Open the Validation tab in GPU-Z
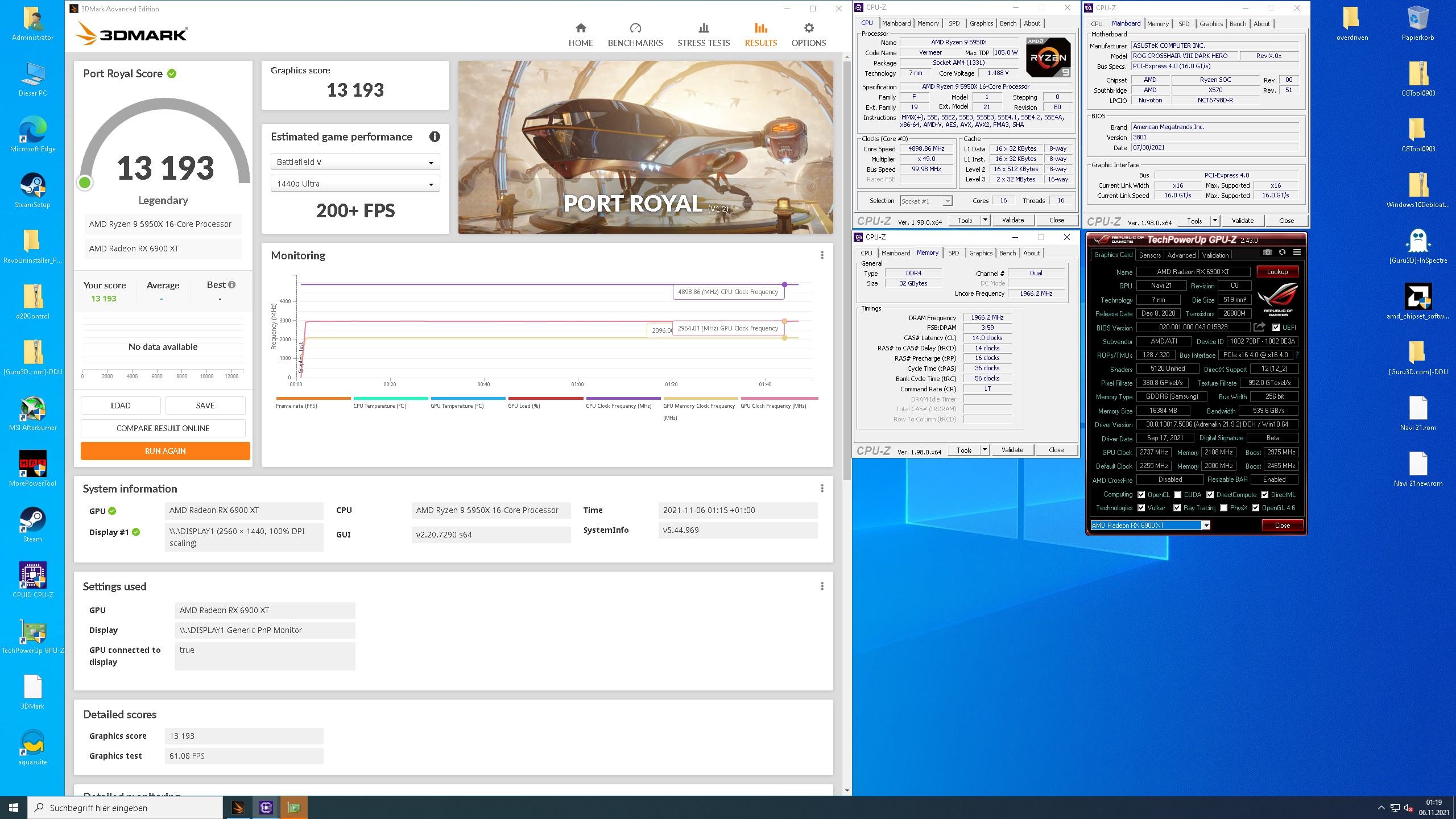 coord(1215,255)
